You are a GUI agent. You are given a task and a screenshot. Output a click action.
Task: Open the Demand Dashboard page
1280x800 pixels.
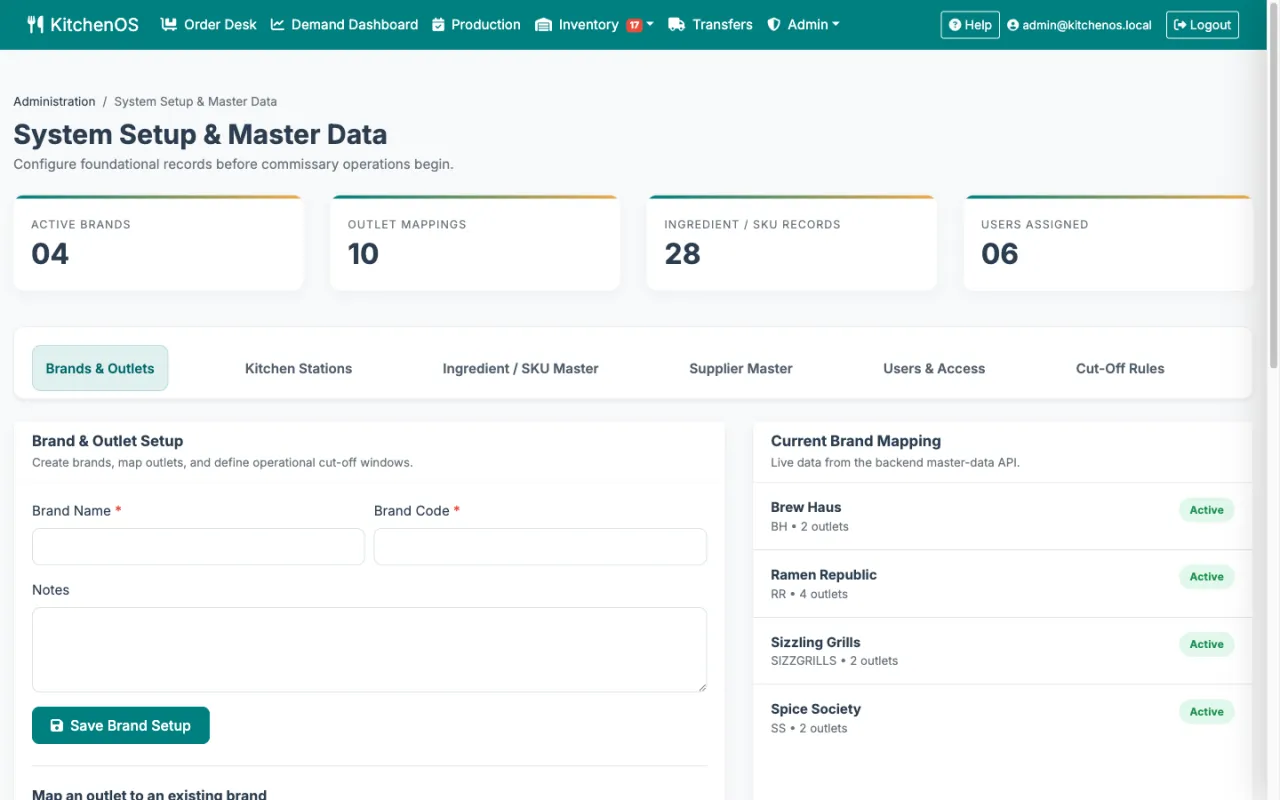pos(344,24)
